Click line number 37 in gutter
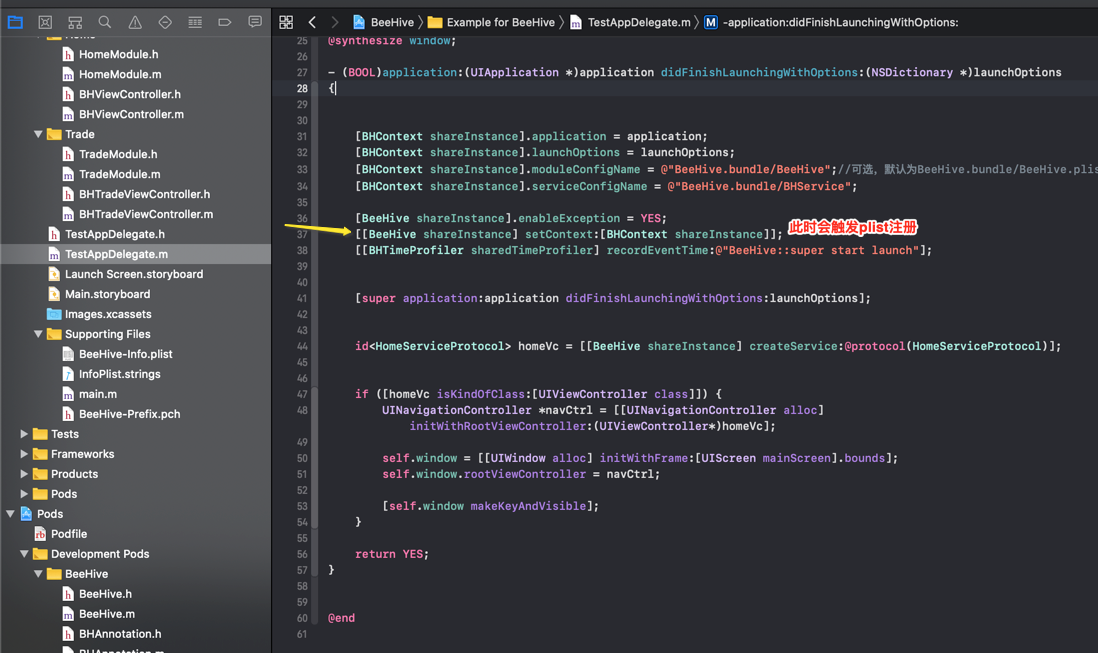Image resolution: width=1098 pixels, height=653 pixels. (302, 234)
